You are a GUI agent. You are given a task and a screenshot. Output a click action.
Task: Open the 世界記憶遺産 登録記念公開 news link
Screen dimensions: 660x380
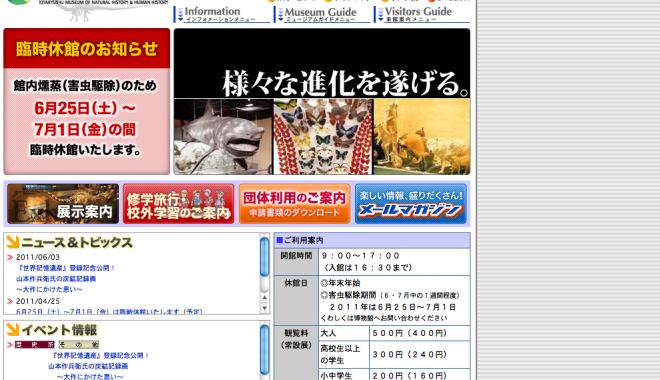coord(67,268)
